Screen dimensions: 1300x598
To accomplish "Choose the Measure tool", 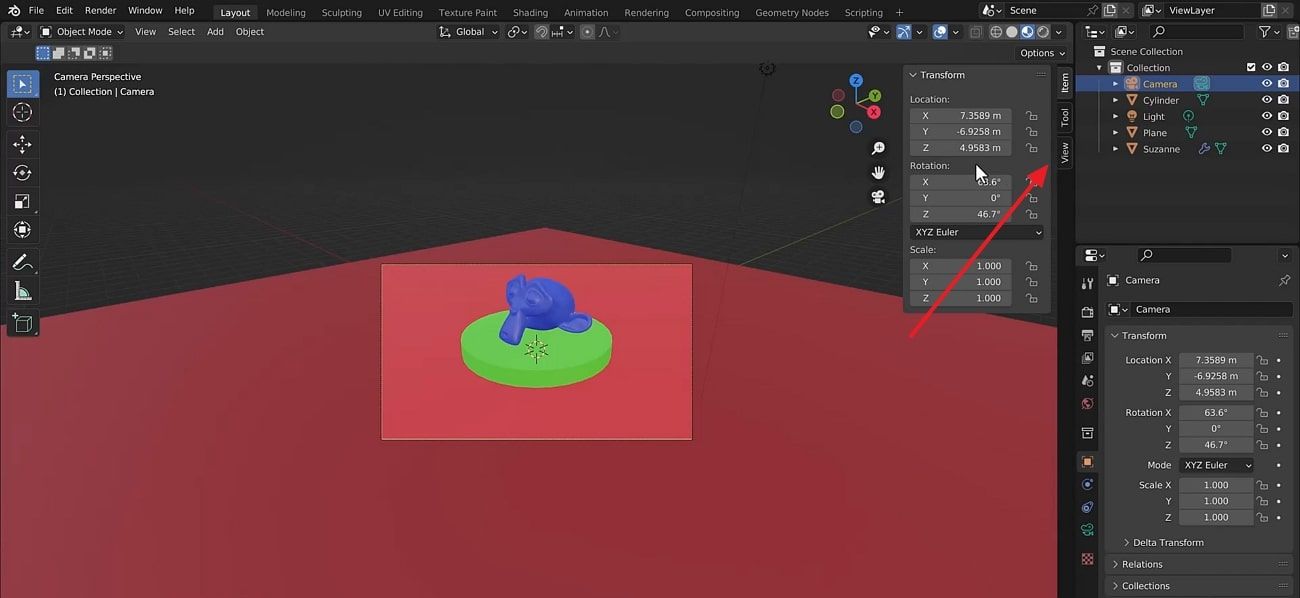I will [x=22, y=291].
